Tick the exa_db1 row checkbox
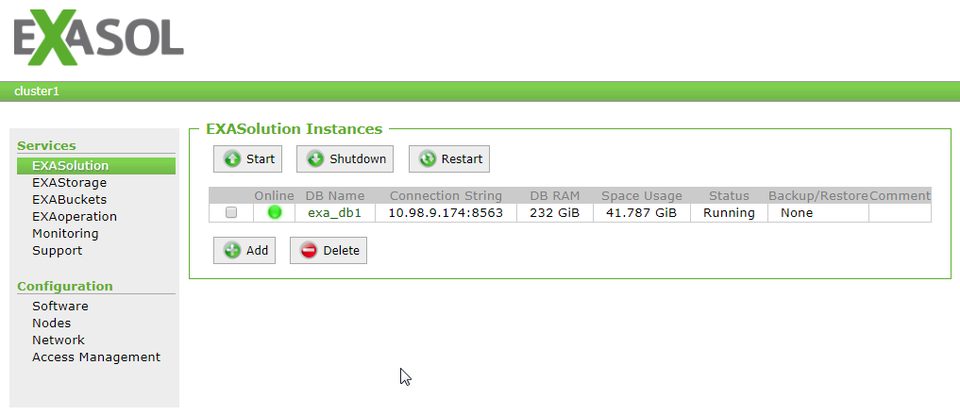The height and width of the screenshot is (415, 960). [232, 213]
